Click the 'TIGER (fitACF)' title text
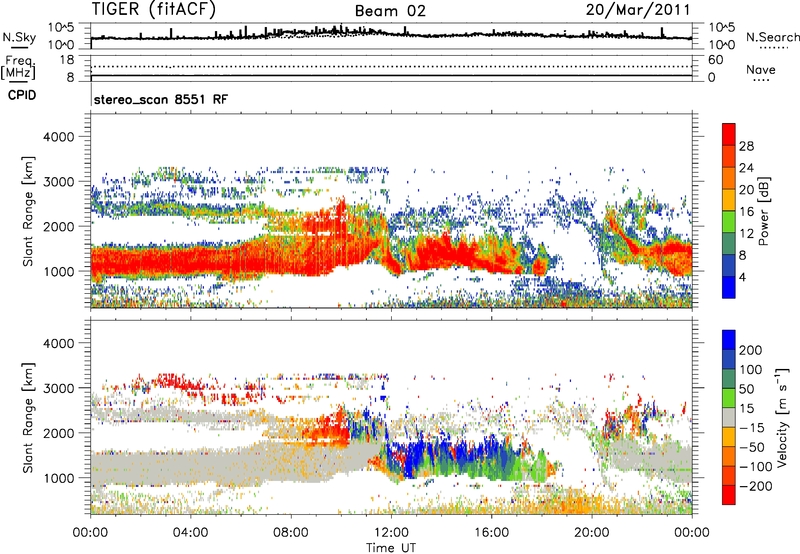The width and height of the screenshot is (800, 554). 154,9
